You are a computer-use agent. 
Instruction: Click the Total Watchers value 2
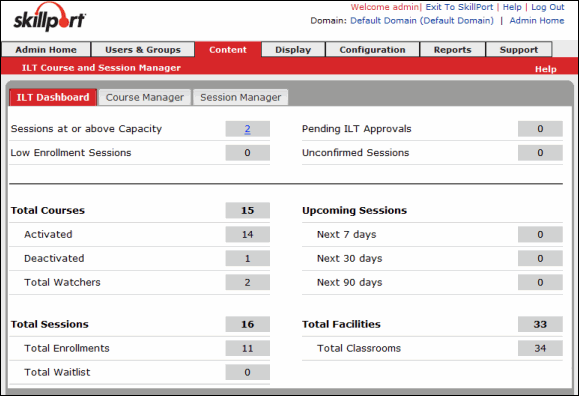(247, 282)
